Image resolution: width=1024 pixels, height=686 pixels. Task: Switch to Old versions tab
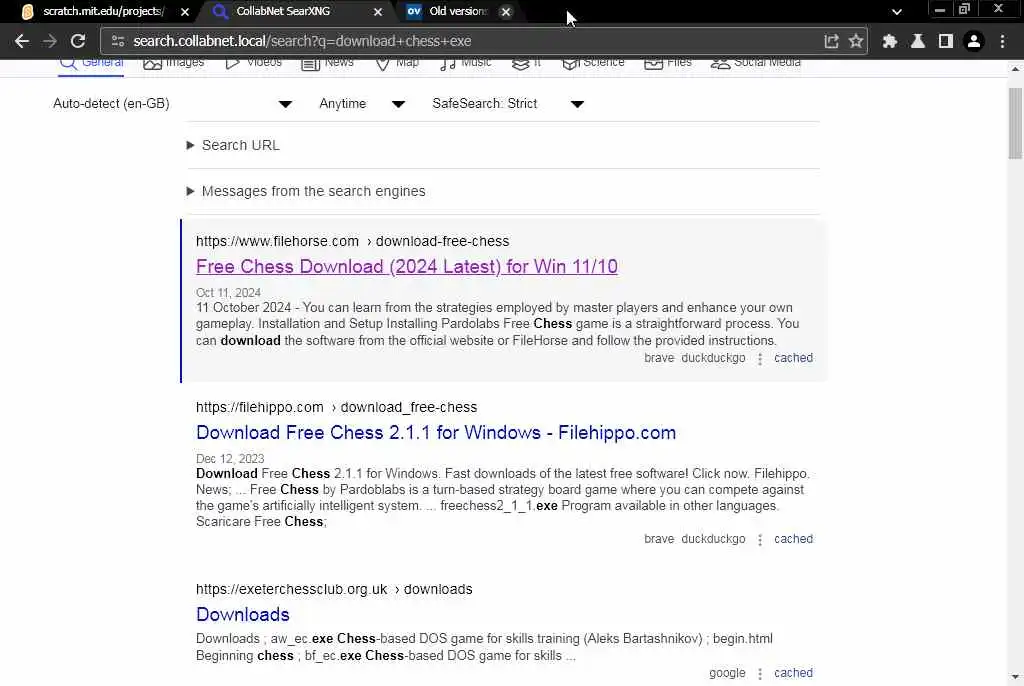click(x=457, y=11)
